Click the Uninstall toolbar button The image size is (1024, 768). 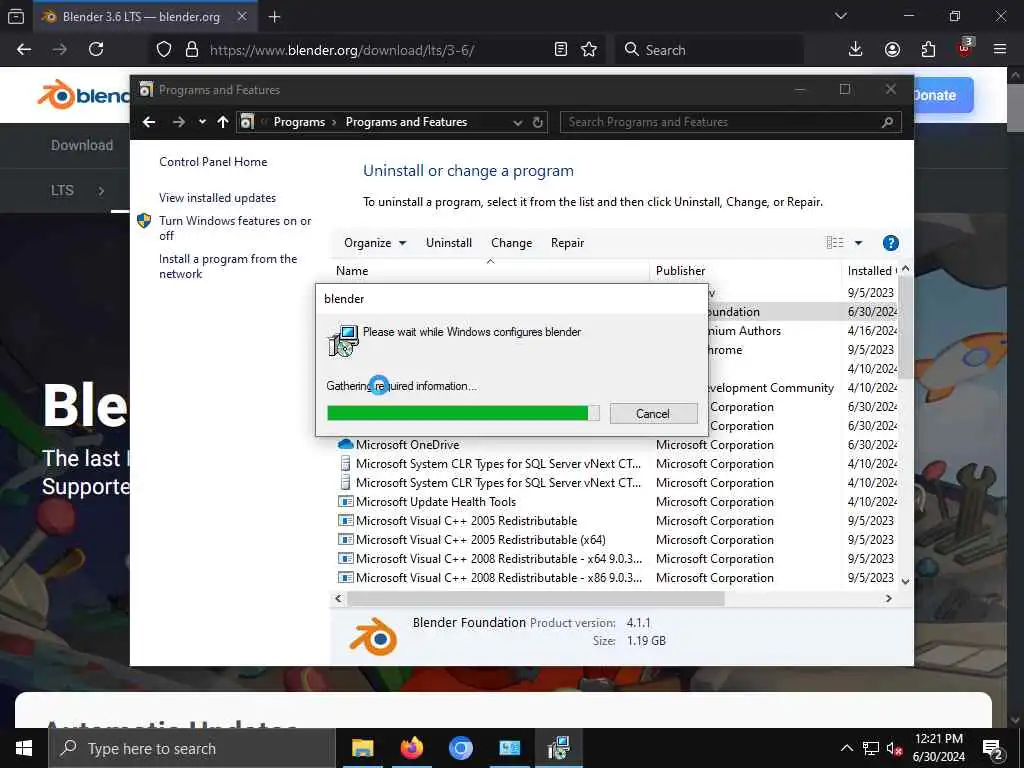[x=449, y=243]
